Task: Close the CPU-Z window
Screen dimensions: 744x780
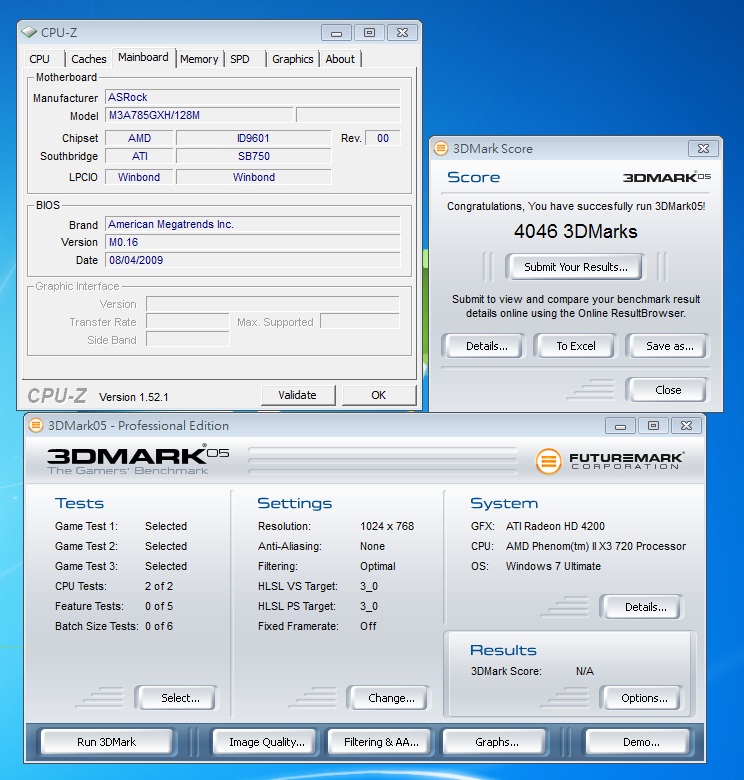Action: (402, 33)
